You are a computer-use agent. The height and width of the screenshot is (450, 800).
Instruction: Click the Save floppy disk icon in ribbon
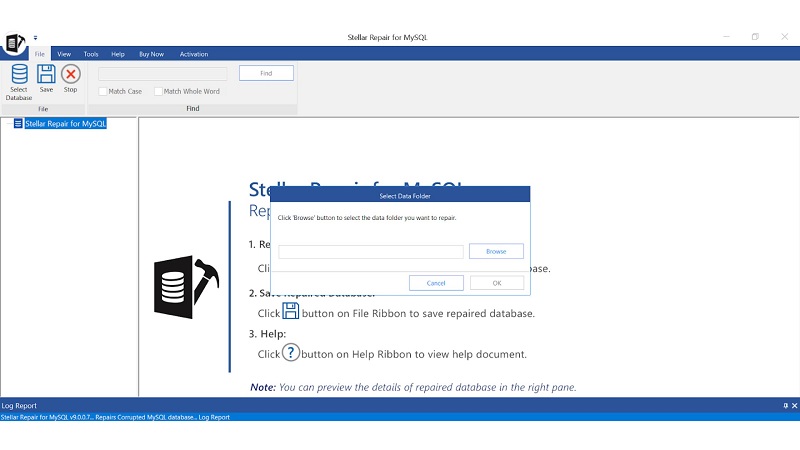pos(46,74)
